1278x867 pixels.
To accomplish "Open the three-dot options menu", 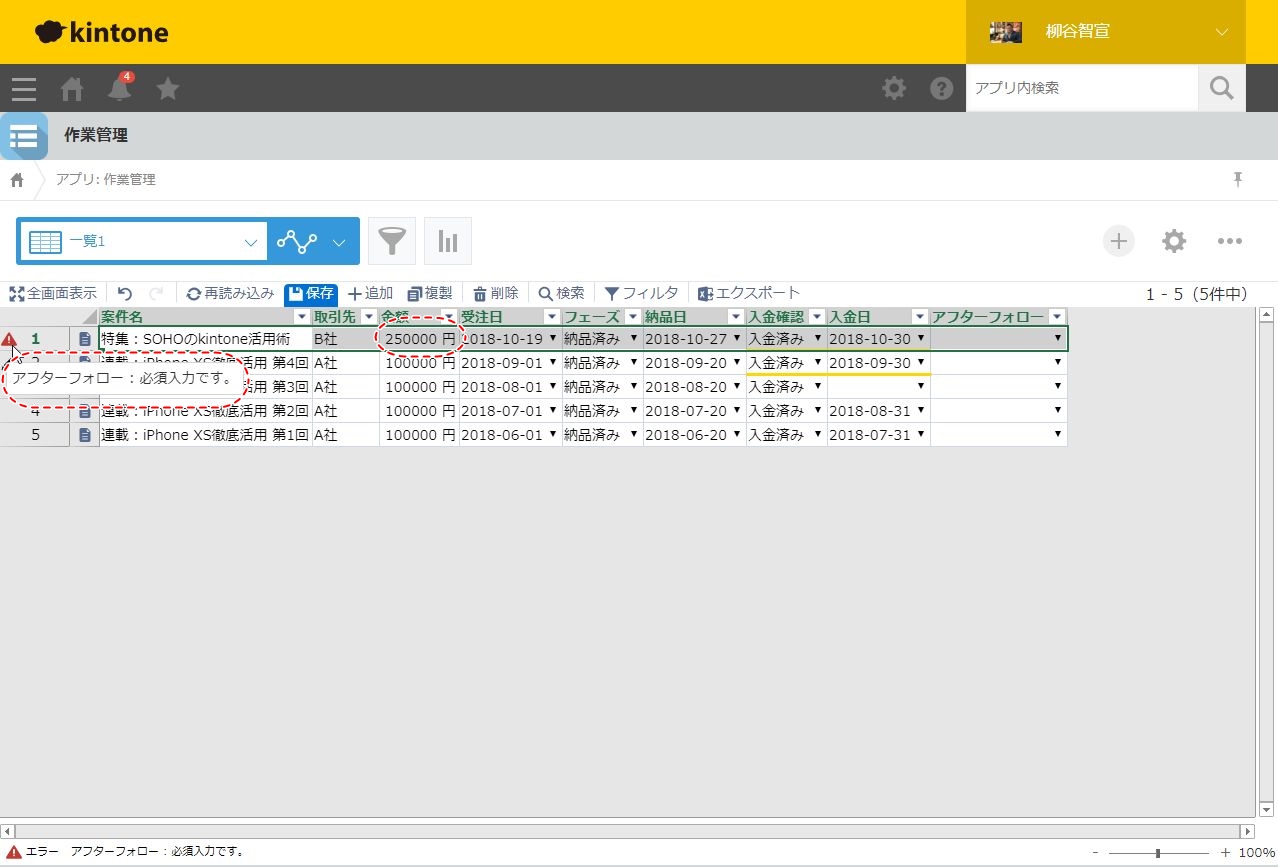I will 1229,241.
